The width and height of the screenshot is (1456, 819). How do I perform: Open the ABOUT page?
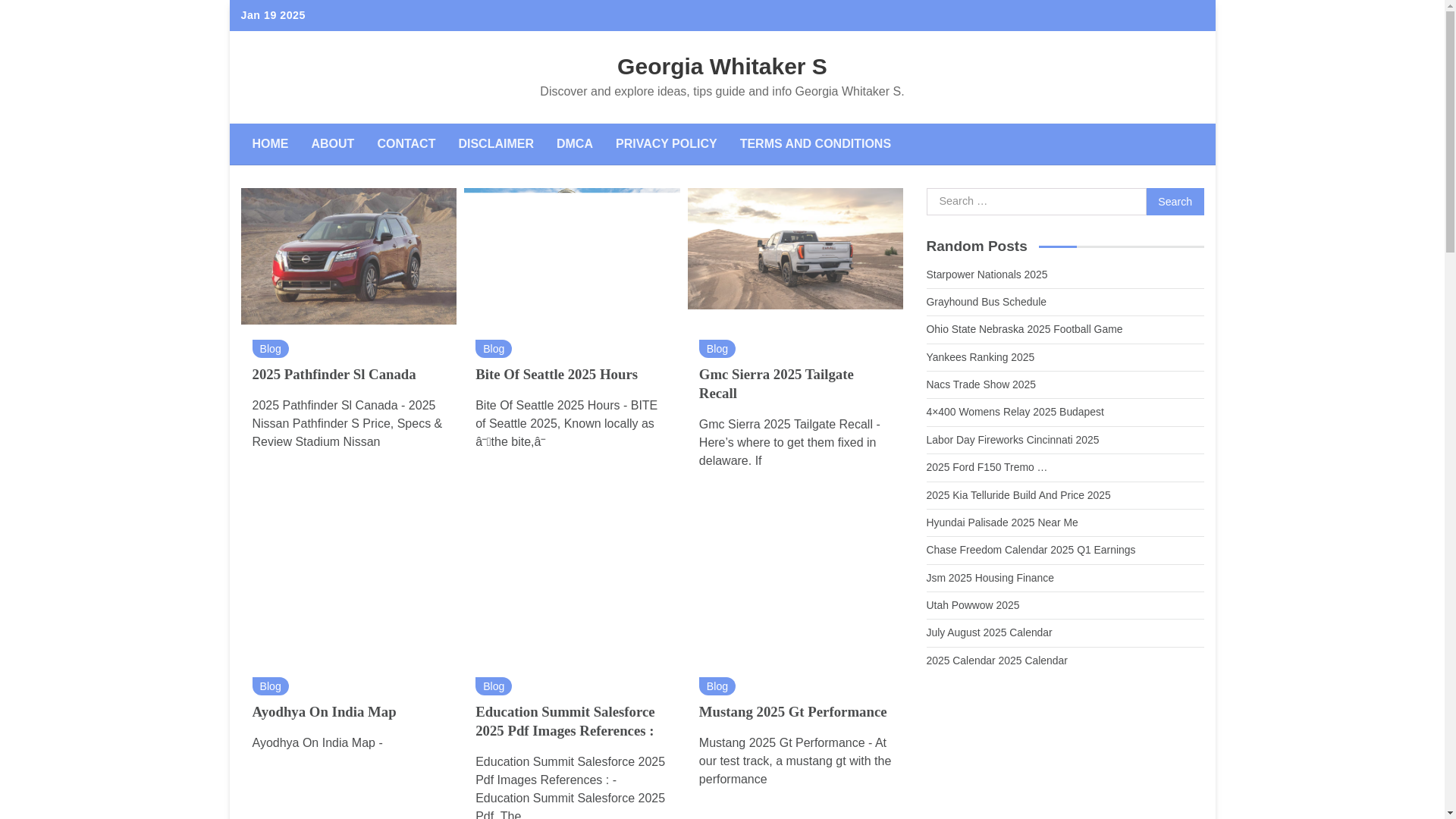coord(332,144)
